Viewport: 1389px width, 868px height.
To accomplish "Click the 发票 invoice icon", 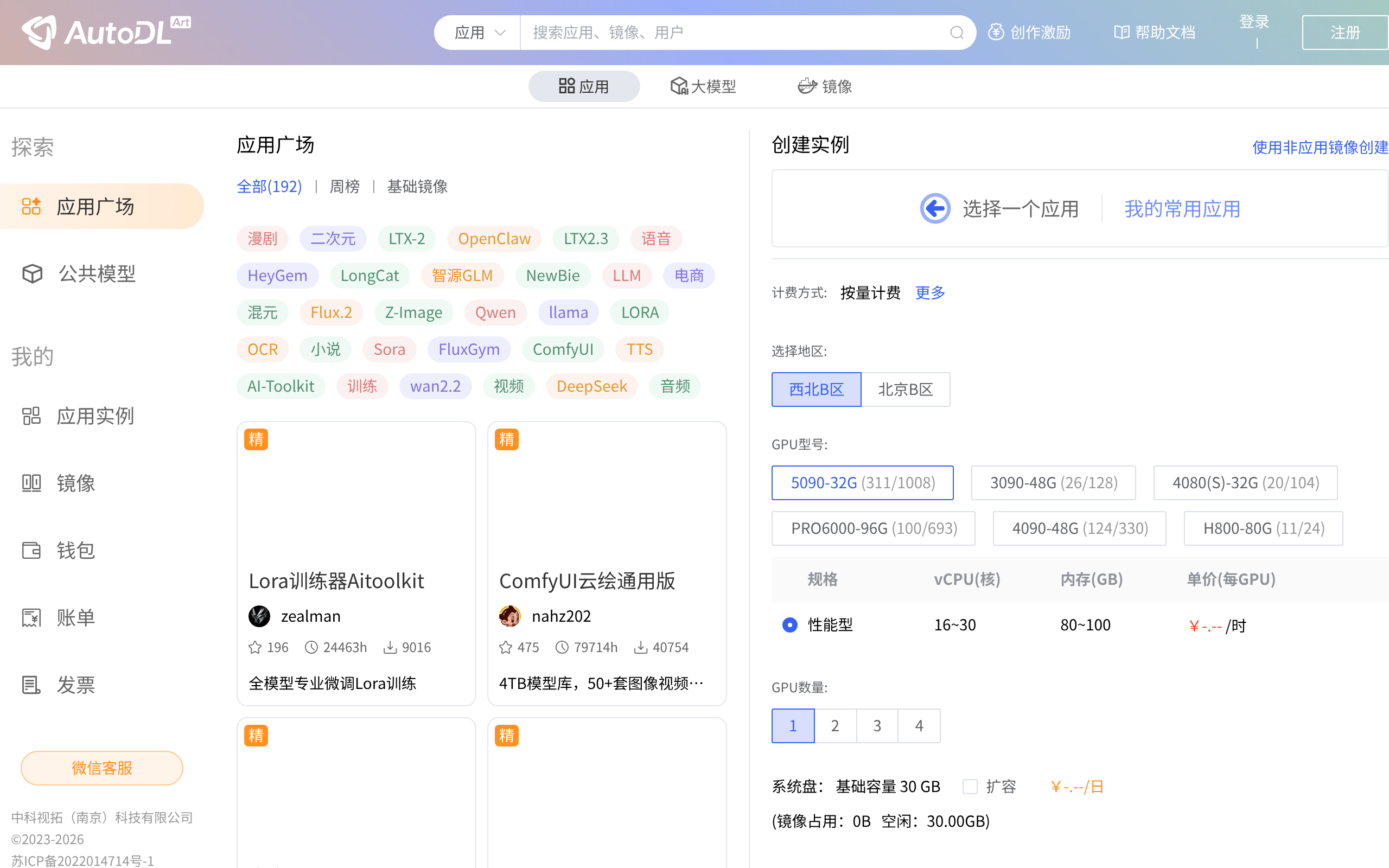I will tap(31, 685).
